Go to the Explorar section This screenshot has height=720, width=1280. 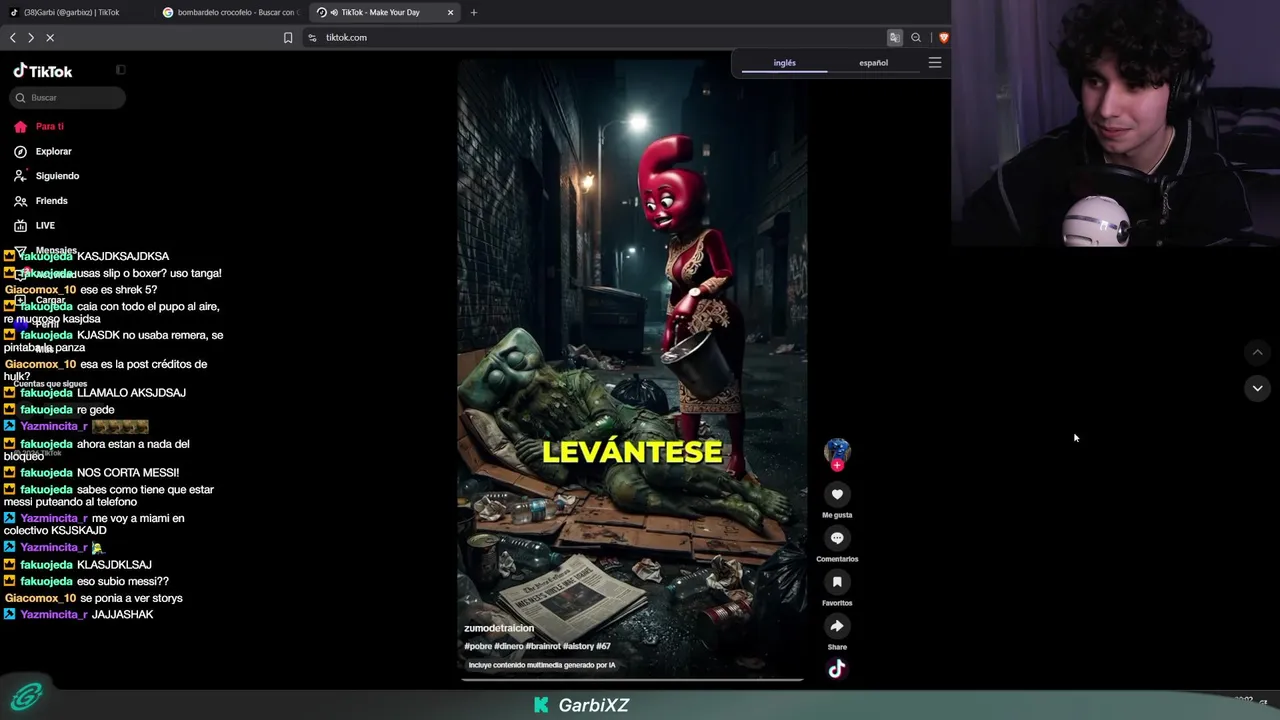coord(44,152)
